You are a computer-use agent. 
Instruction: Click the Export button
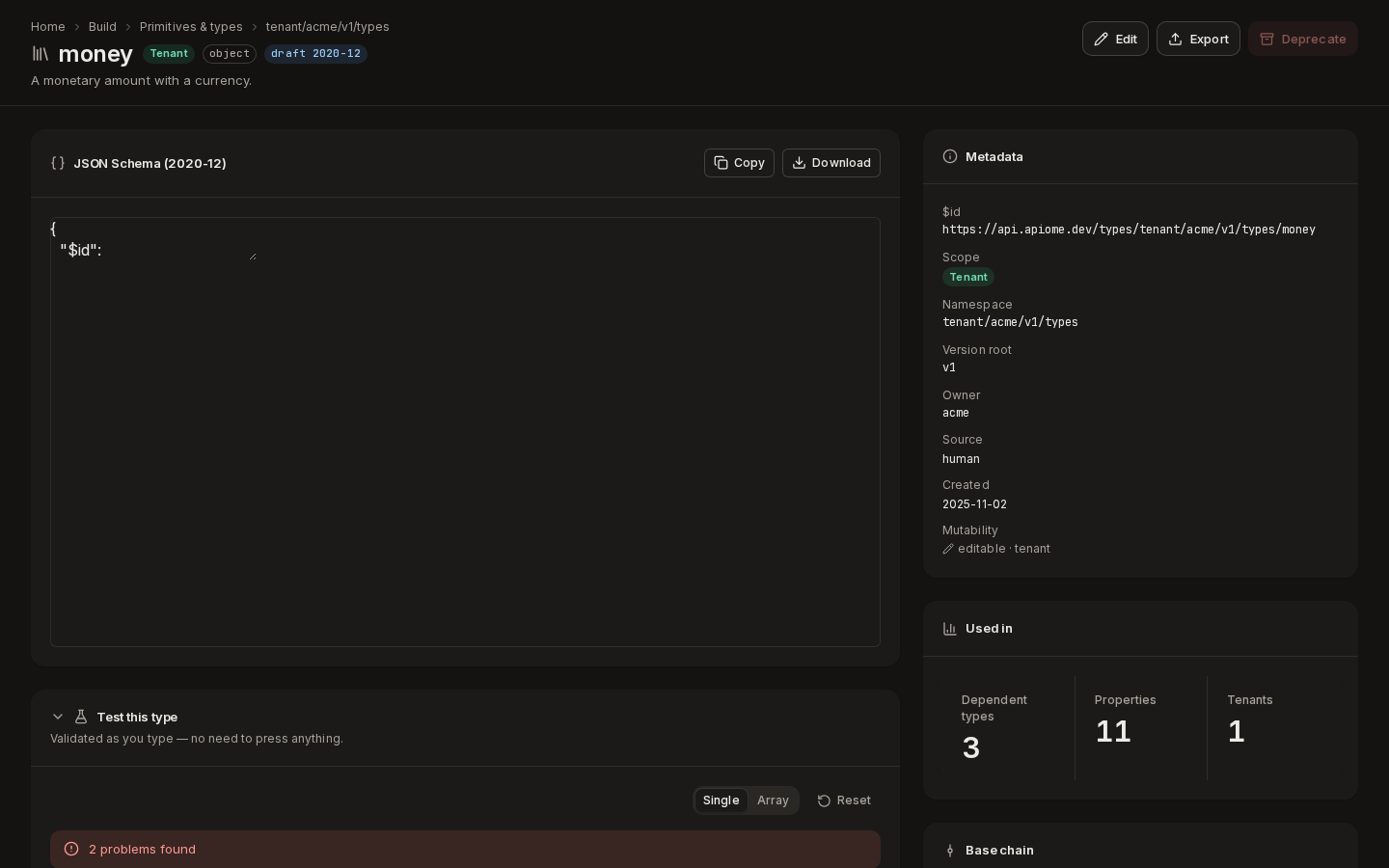[1198, 39]
